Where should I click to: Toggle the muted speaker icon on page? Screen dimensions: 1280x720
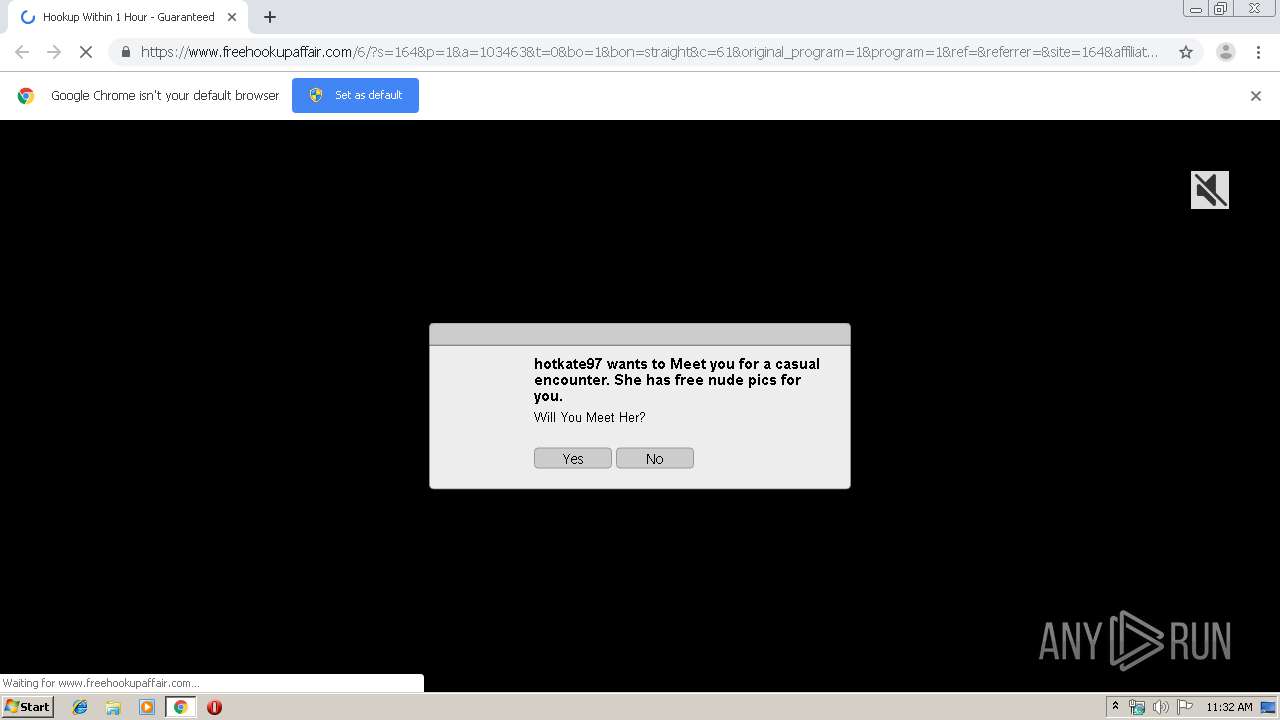(1210, 190)
